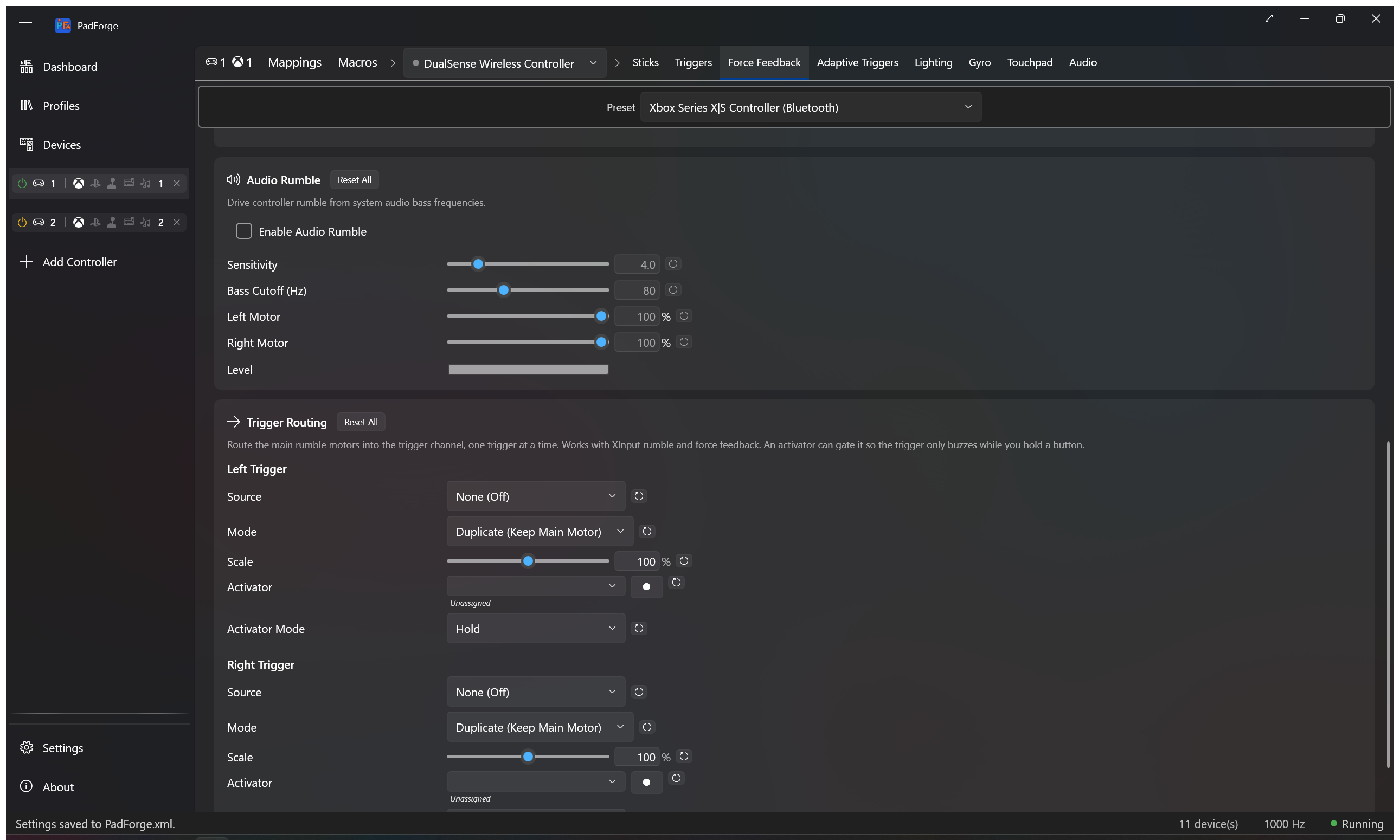
Task: Select keyboard-mouse type icon for controller 1
Action: 129,183
